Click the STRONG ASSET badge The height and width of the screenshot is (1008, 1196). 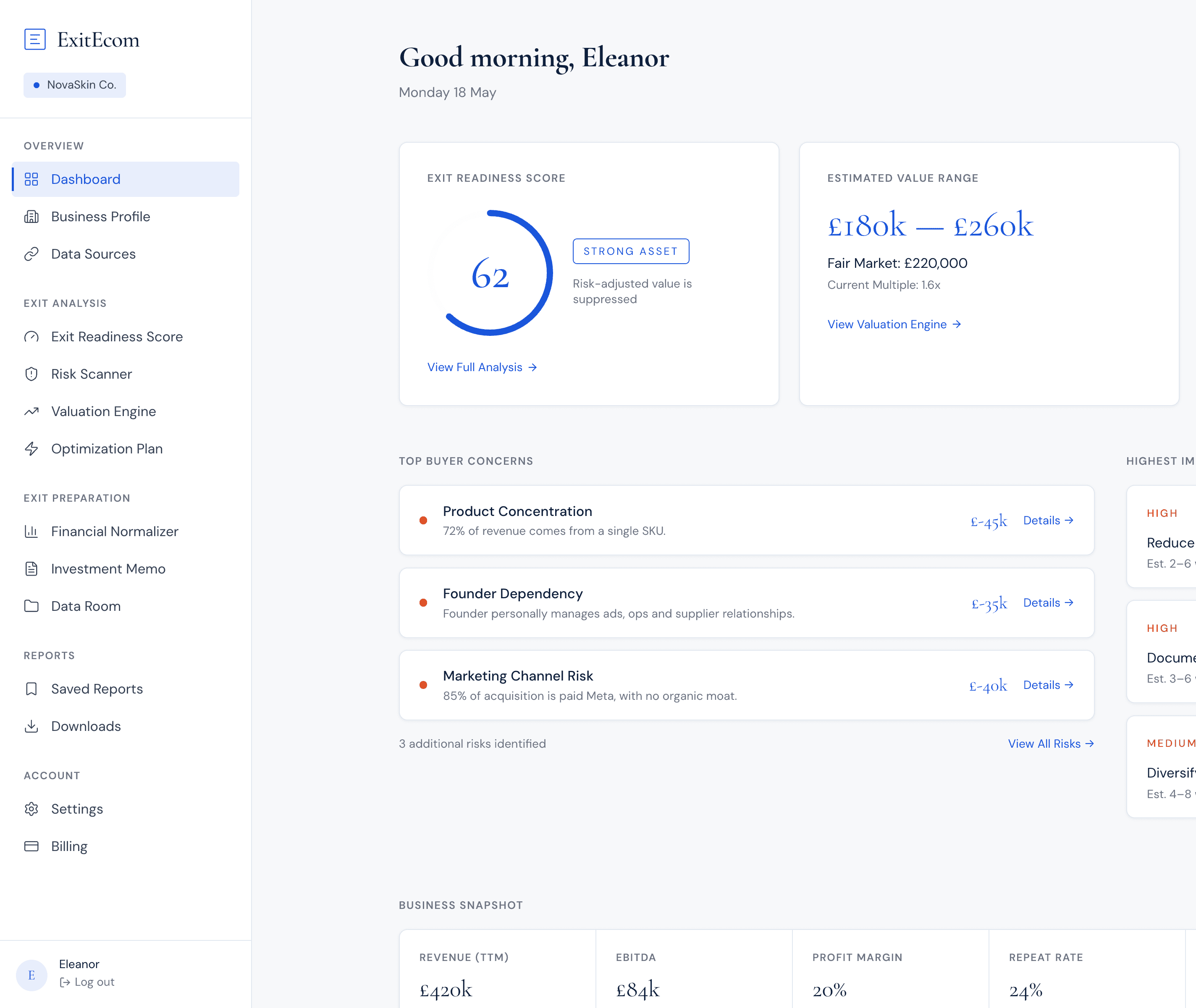tap(631, 251)
